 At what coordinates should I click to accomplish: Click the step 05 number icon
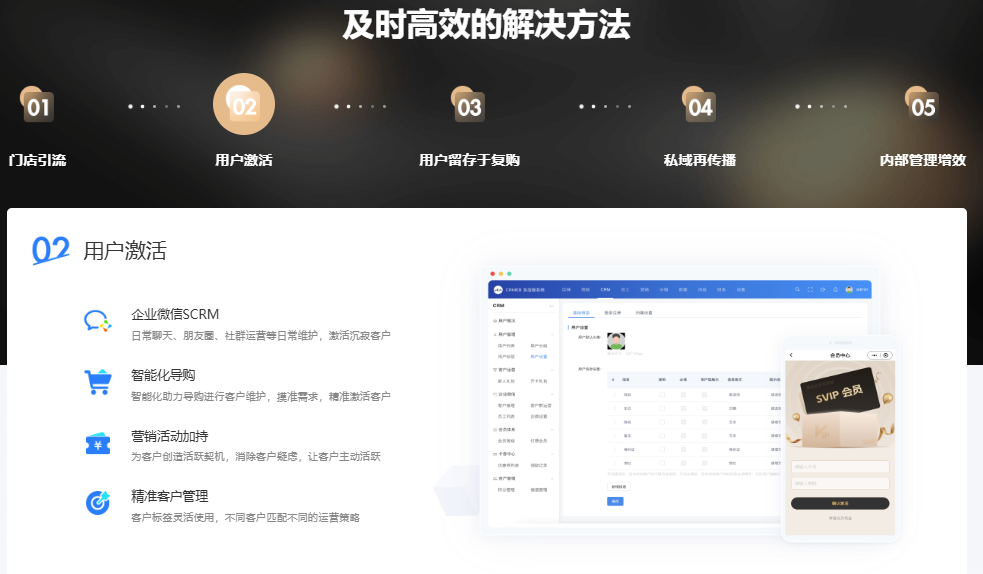tap(923, 106)
